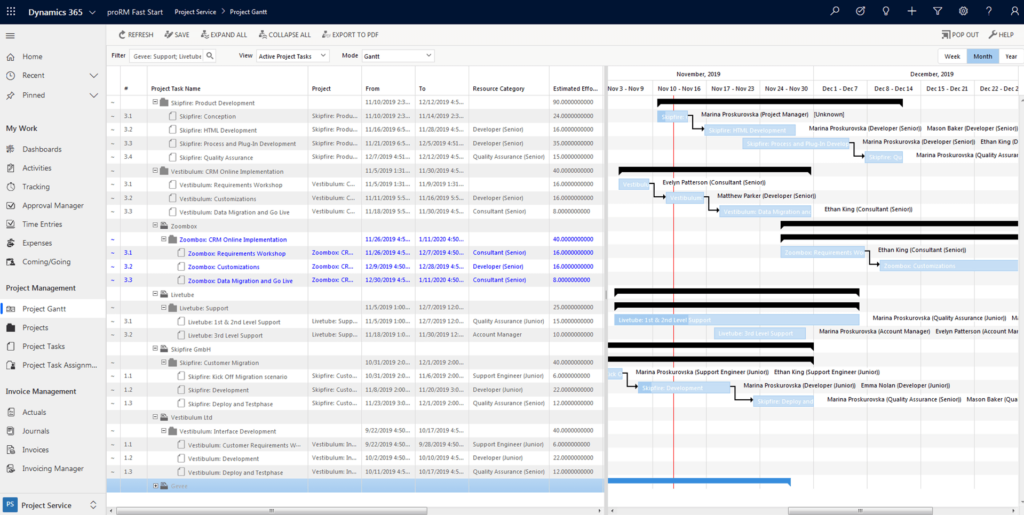Open the Mode dropdown showing Gantt
The width and height of the screenshot is (1024, 515).
coord(398,56)
